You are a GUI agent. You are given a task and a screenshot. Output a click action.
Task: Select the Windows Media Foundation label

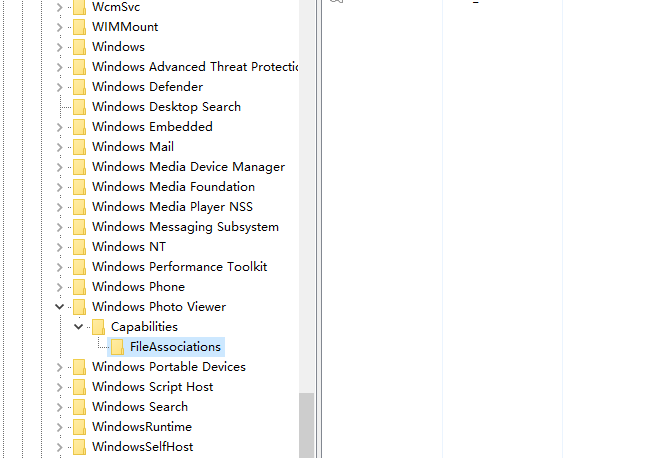point(174,187)
